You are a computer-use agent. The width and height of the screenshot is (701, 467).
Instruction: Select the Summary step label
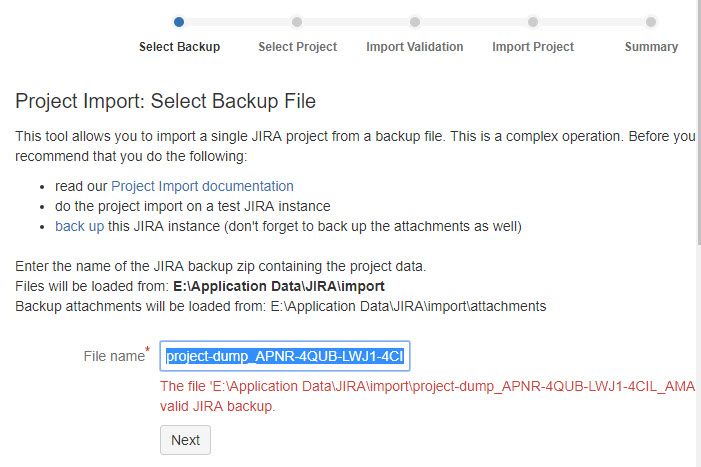(651, 47)
